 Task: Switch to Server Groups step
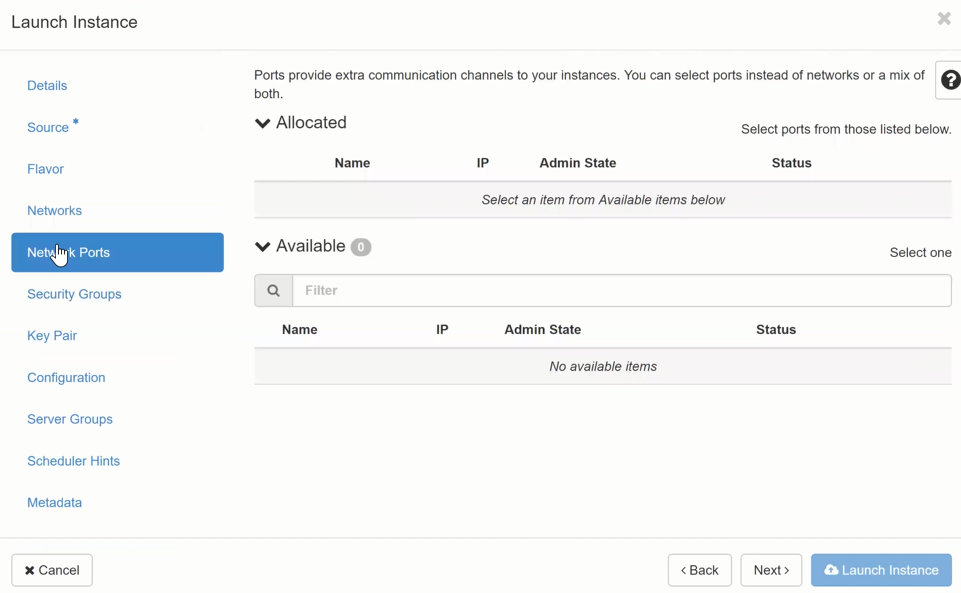(70, 419)
